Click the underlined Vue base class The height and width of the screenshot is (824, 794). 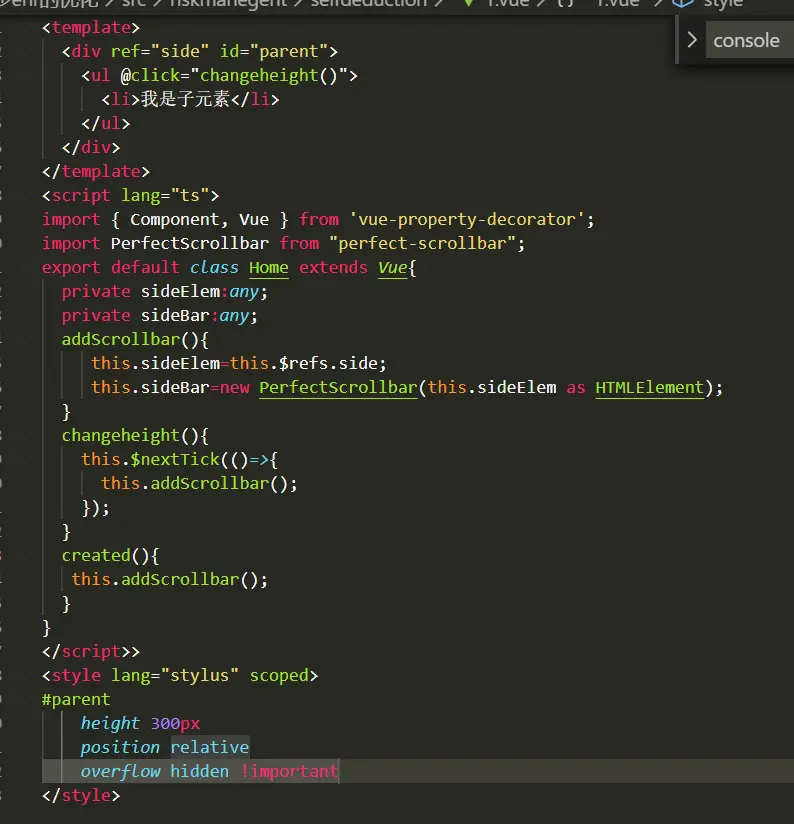[393, 267]
